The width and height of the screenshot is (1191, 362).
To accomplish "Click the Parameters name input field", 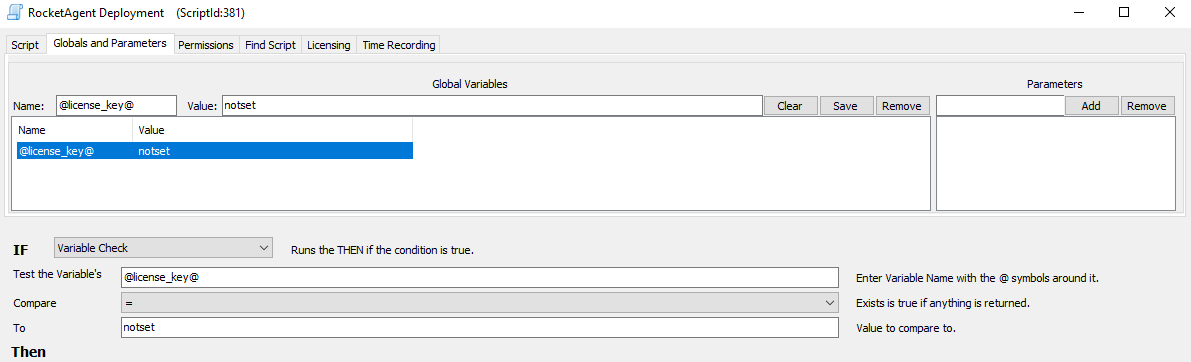I will (1000, 105).
